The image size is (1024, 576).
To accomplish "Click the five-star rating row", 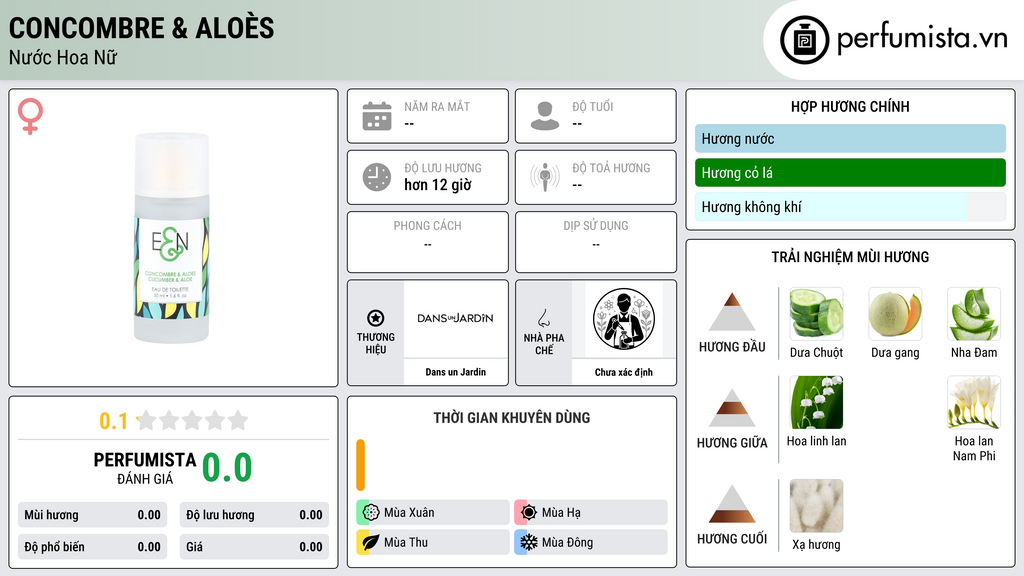I will pos(193,420).
